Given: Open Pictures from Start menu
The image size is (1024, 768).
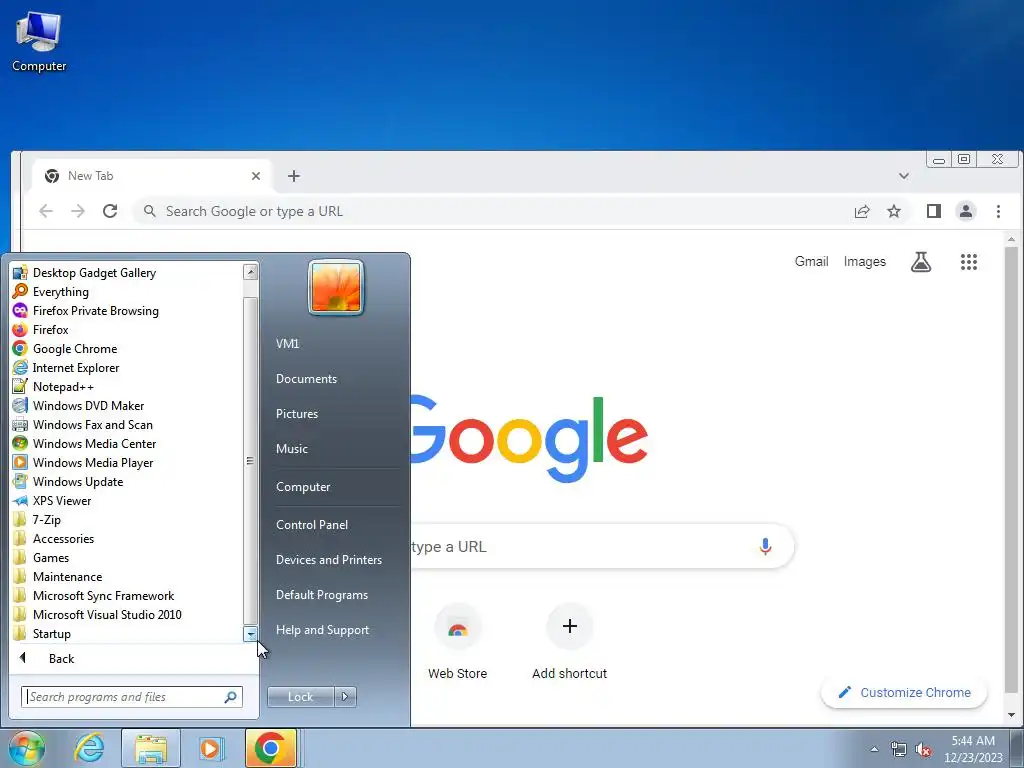Looking at the screenshot, I should click(x=297, y=414).
